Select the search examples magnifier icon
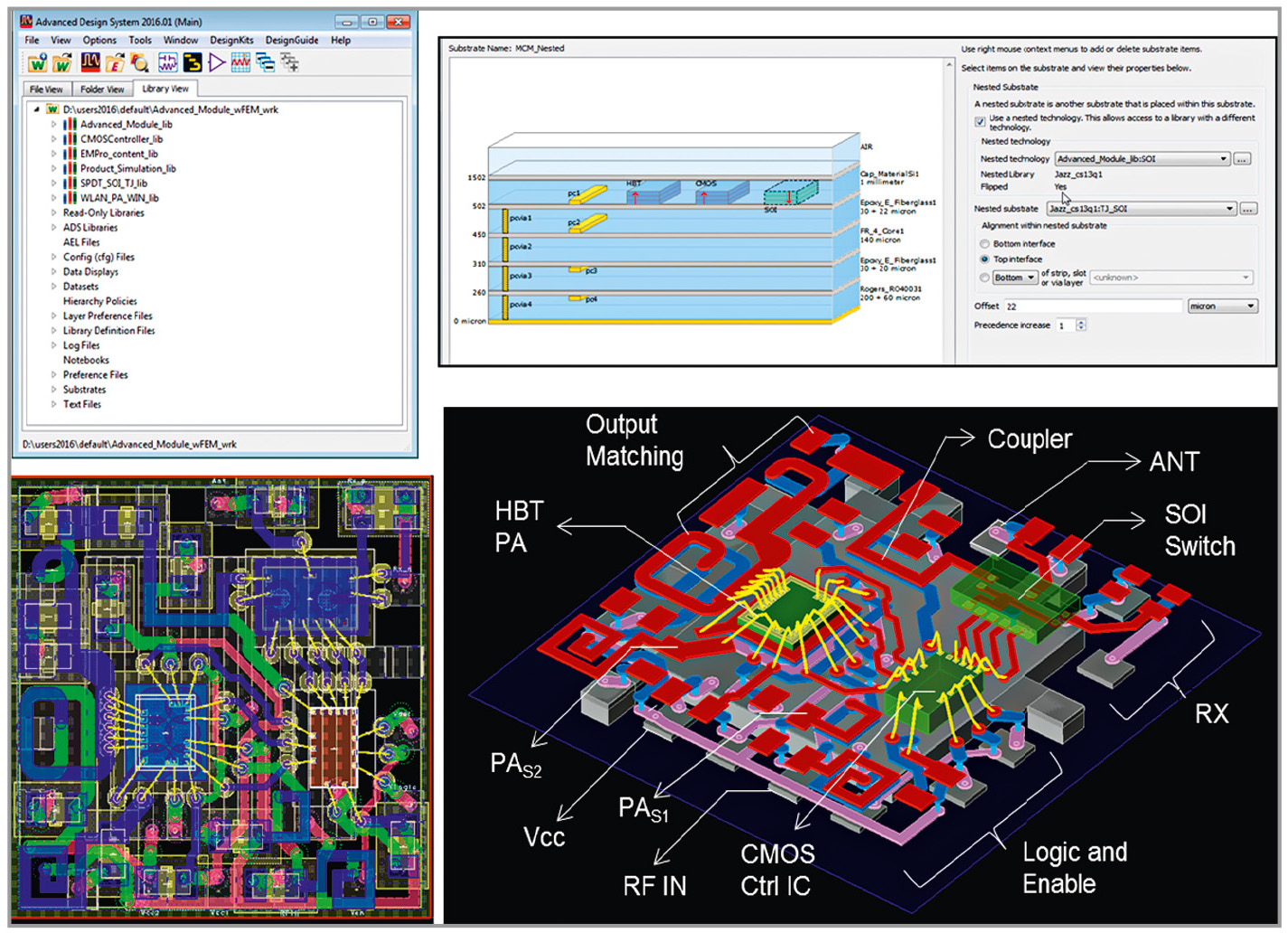The image size is (1288, 933). point(138,63)
